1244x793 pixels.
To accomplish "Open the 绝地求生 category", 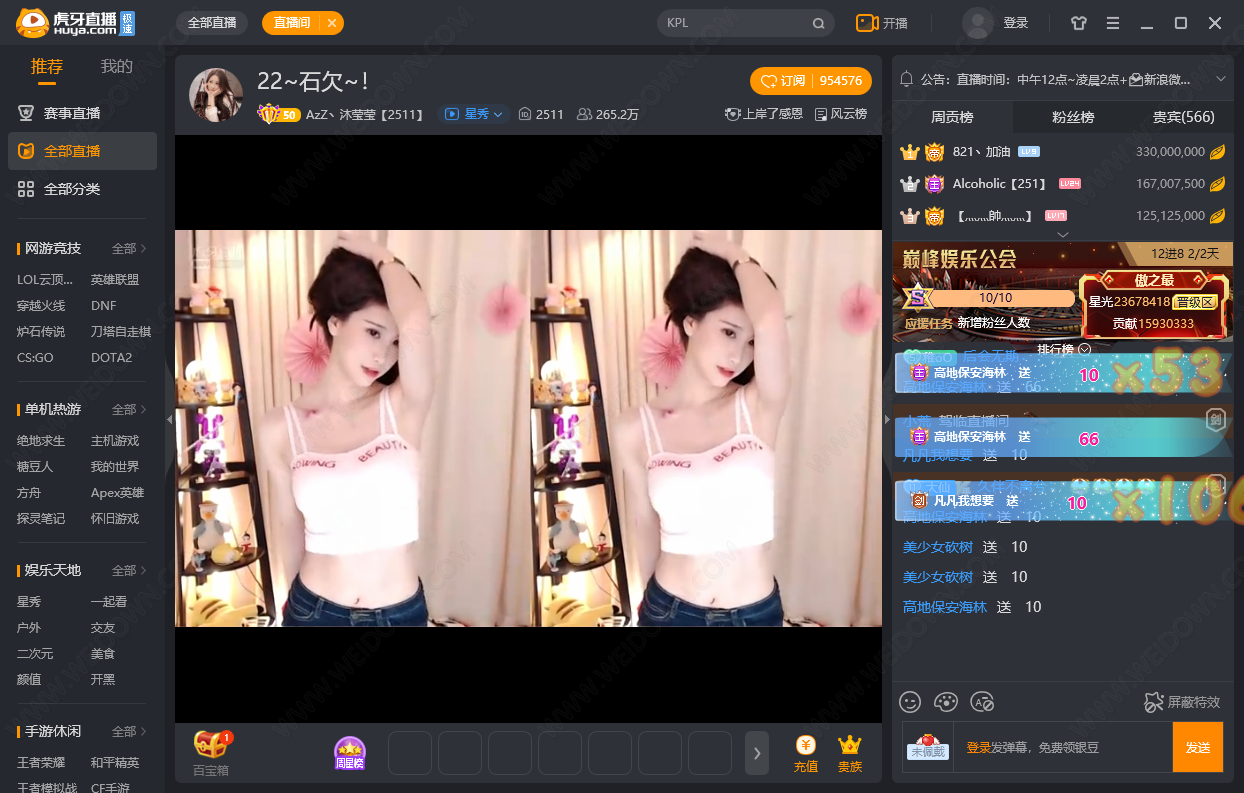I will pos(41,441).
